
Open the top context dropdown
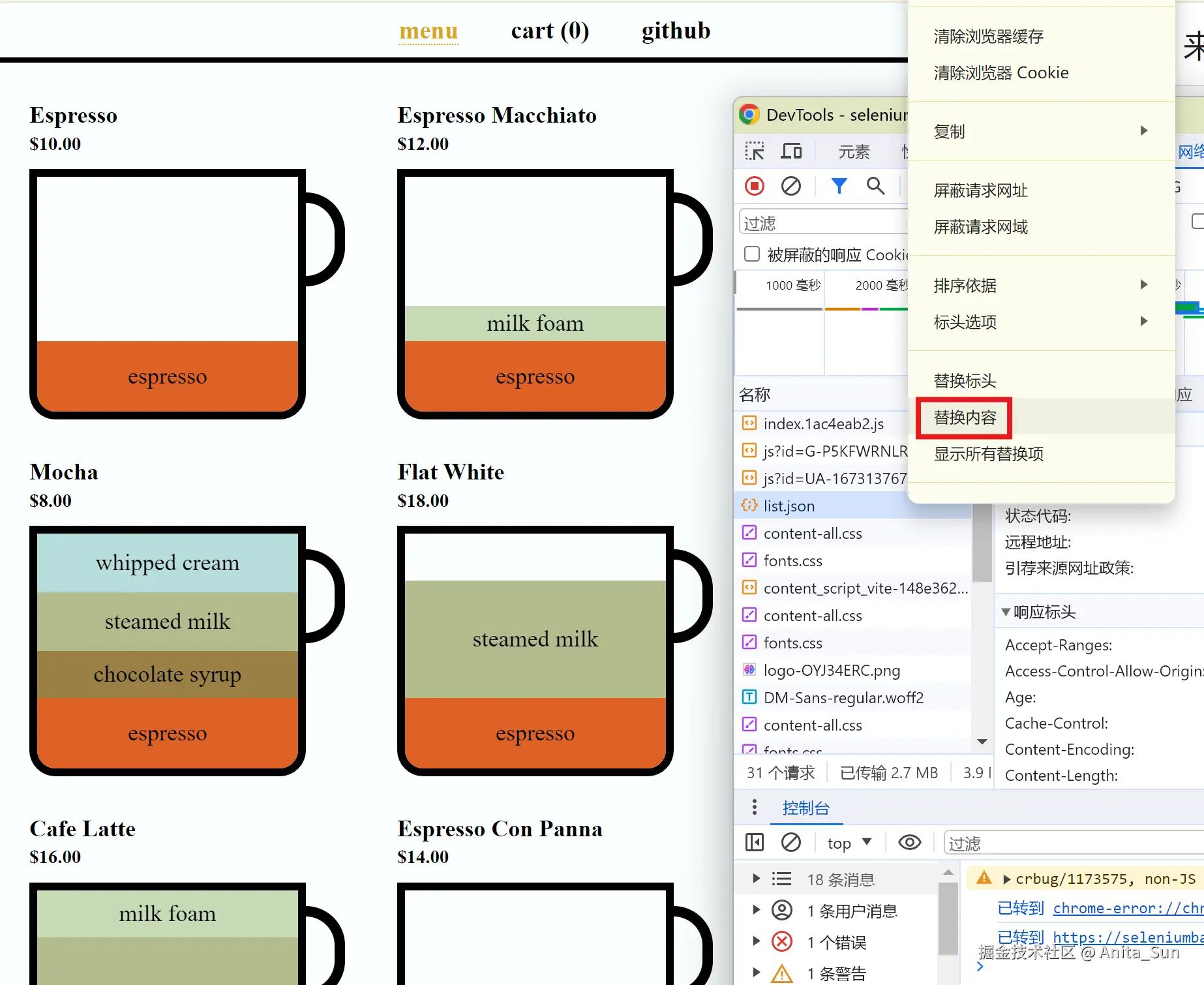(x=849, y=843)
